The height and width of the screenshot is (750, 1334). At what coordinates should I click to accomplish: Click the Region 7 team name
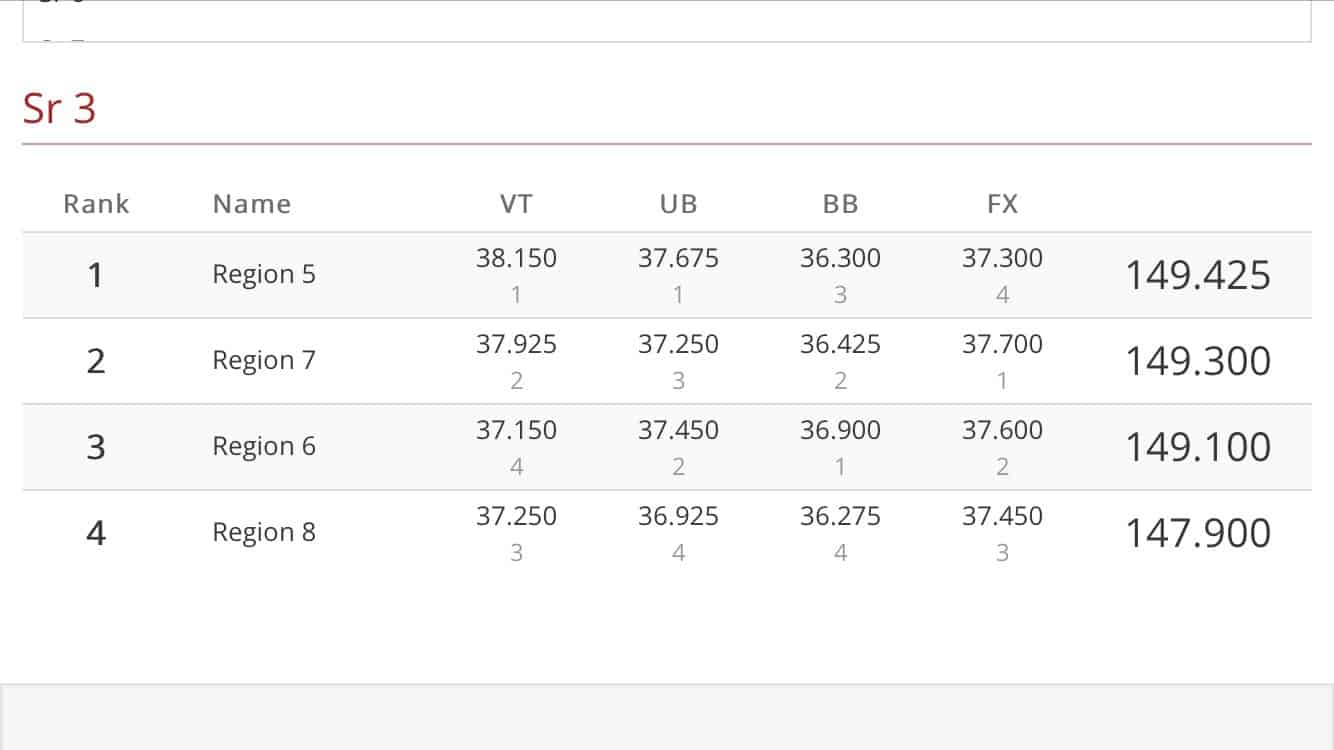coord(264,361)
